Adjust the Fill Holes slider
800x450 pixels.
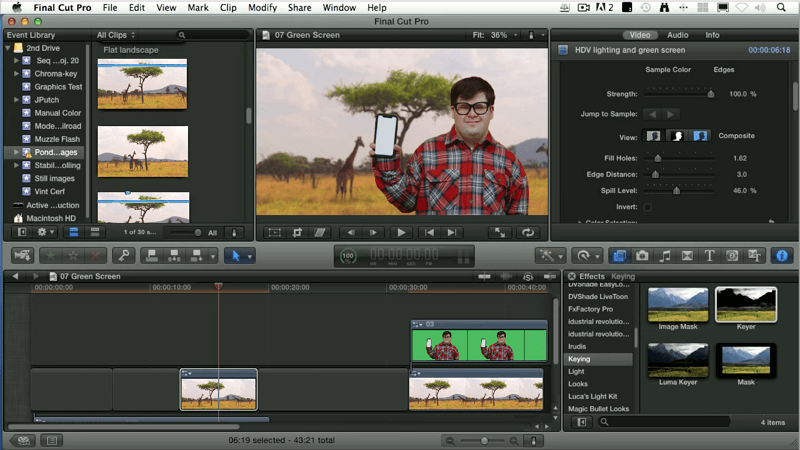point(658,158)
